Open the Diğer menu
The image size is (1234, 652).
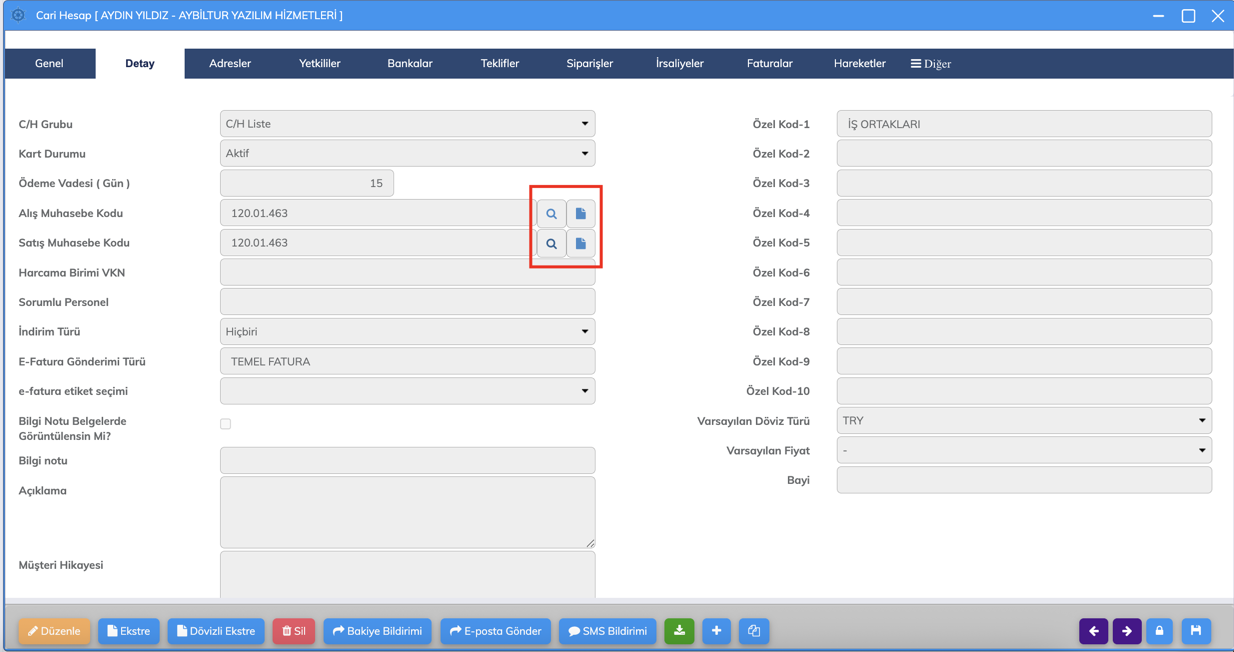(x=930, y=64)
